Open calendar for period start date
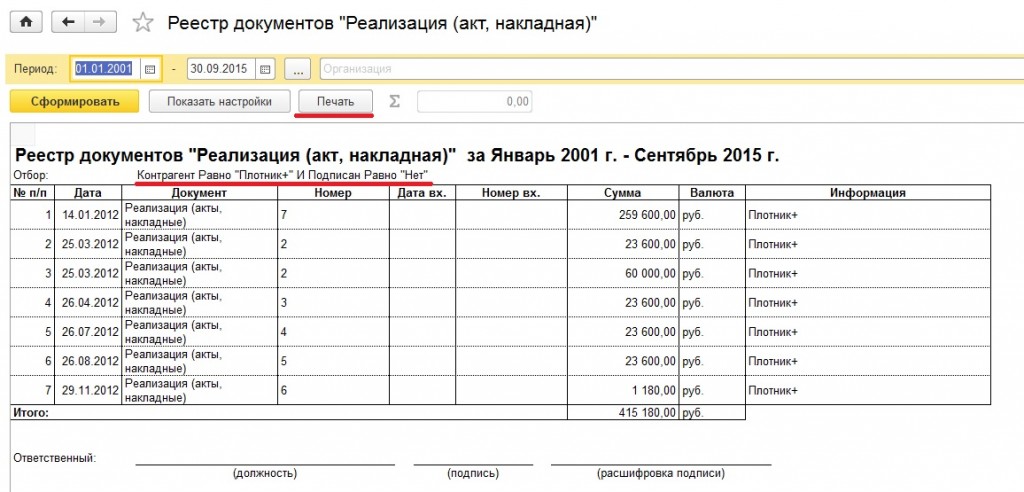1024x492 pixels. [149, 69]
